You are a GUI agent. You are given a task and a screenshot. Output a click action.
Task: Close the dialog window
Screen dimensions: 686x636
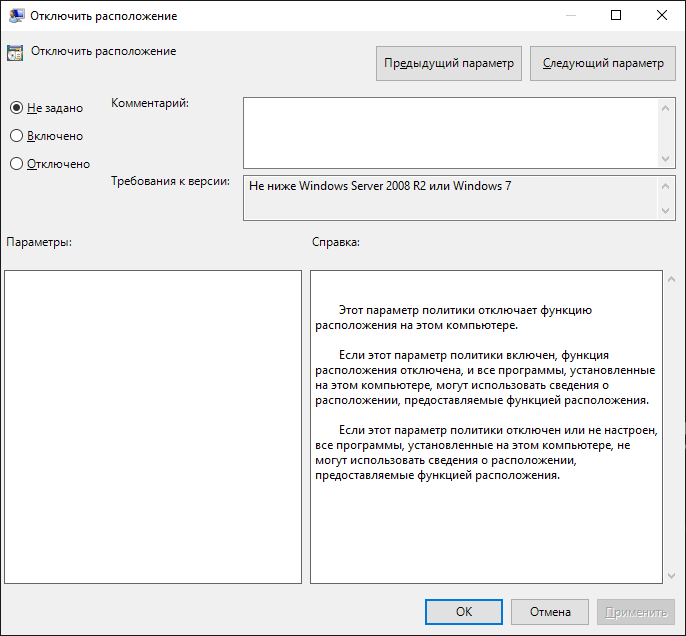(x=662, y=15)
